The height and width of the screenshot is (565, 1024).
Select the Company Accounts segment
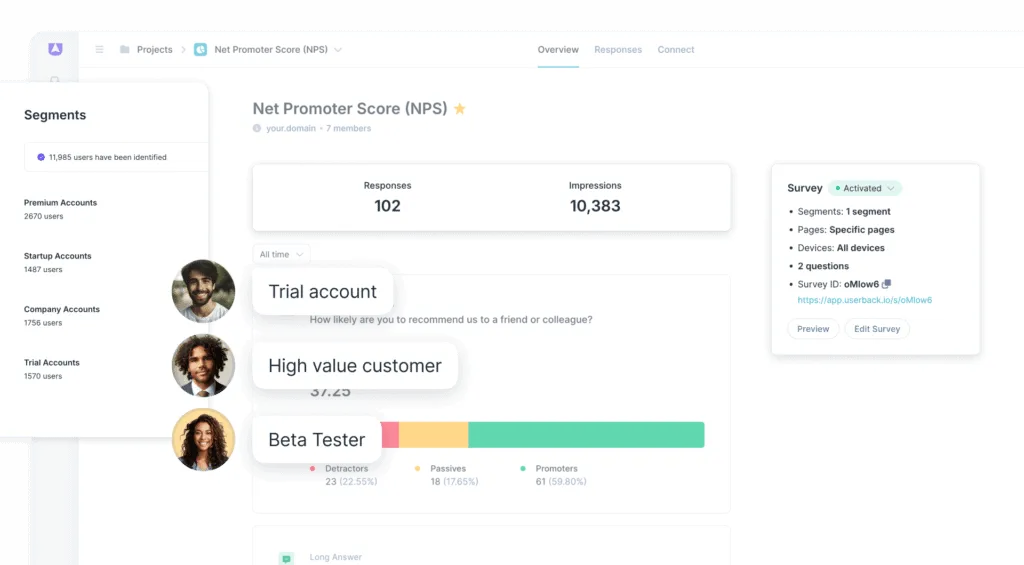point(61,315)
